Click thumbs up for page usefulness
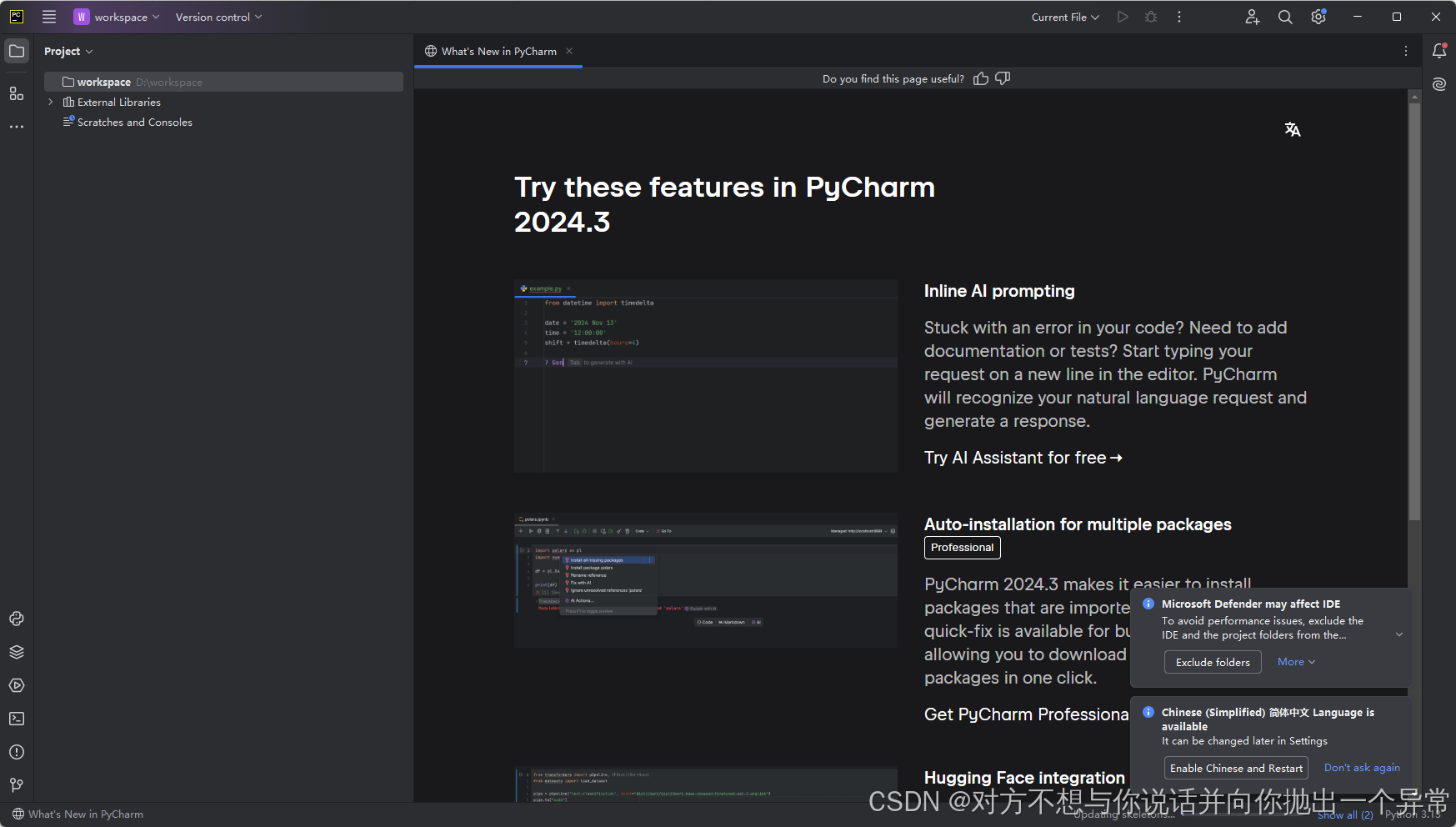The width and height of the screenshot is (1456, 827). [x=981, y=78]
